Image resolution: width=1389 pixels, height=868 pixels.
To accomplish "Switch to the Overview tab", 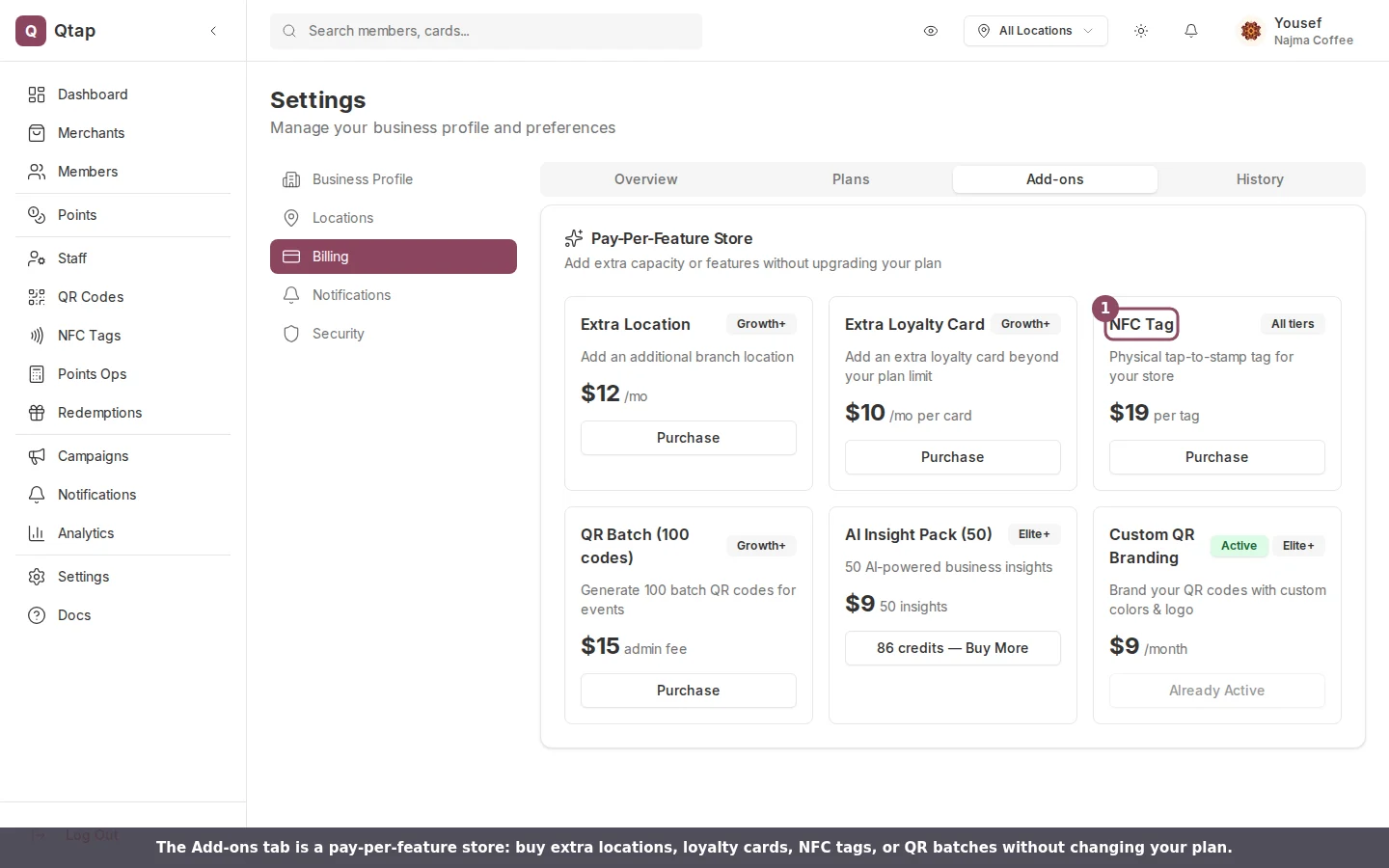I will 646,179.
